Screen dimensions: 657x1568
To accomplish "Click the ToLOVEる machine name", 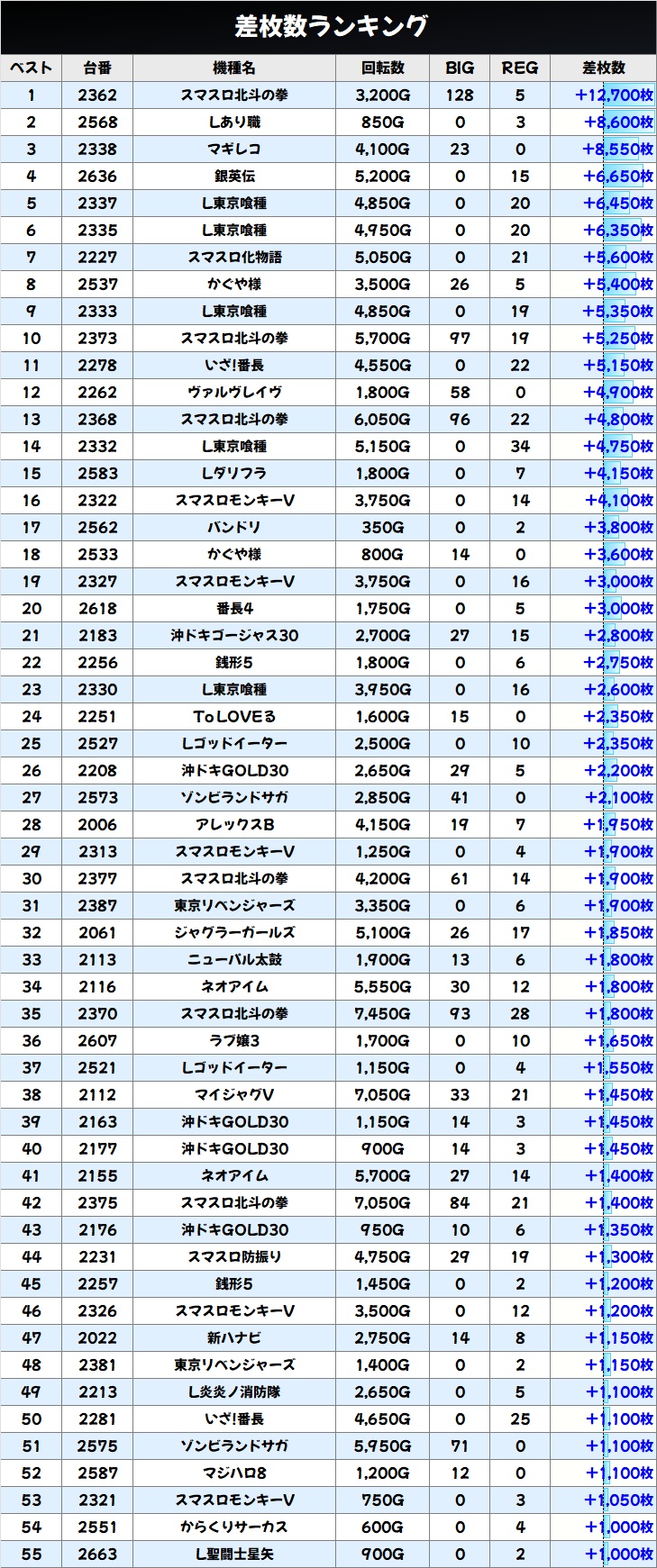I will point(234,717).
